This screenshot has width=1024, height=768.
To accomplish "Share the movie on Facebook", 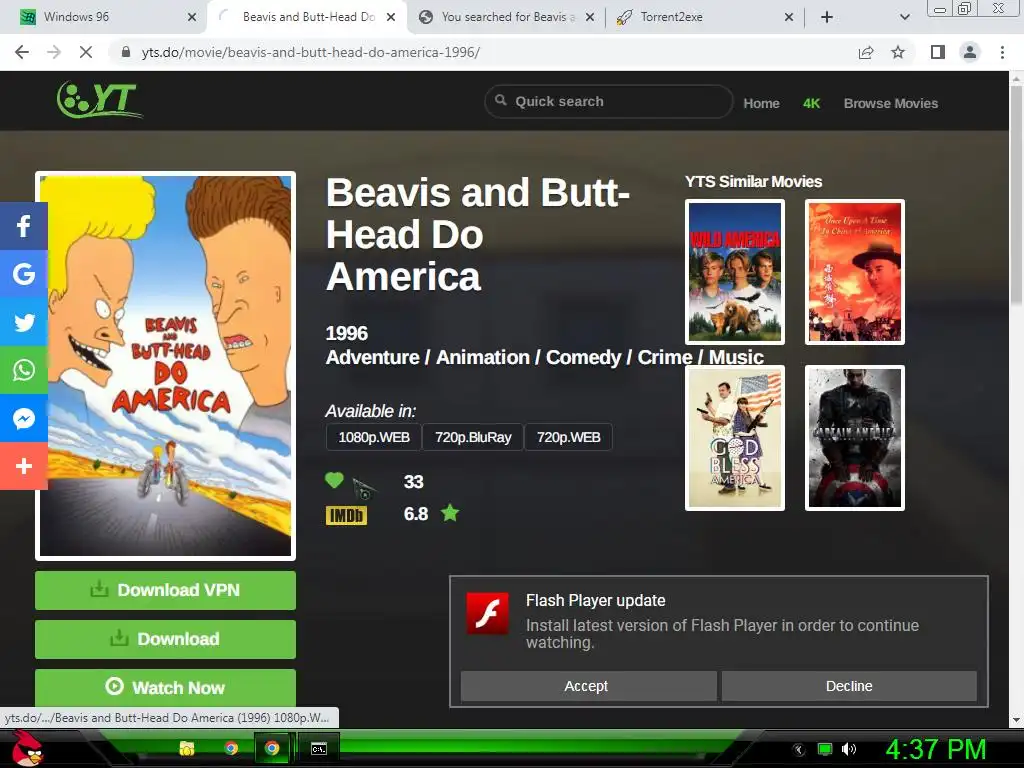I will point(24,226).
